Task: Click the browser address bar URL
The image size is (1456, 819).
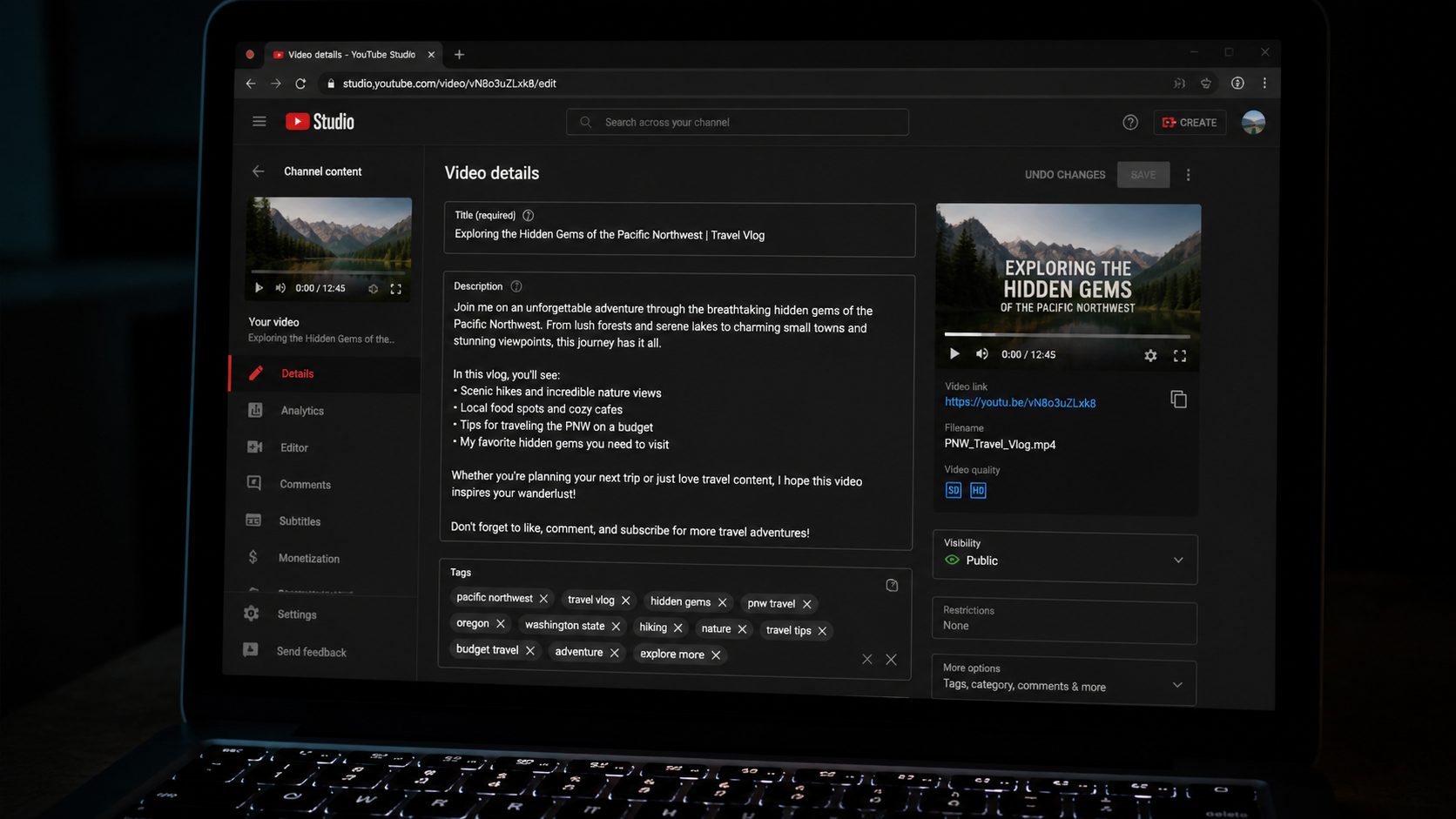Action: click(x=449, y=84)
